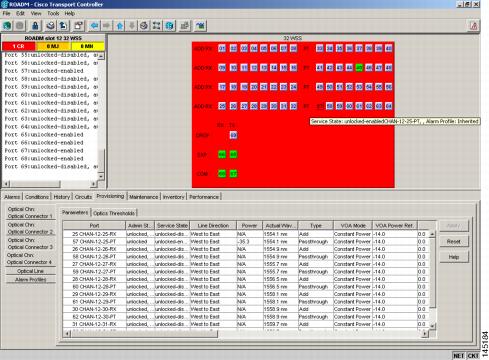Switch to the Maintenance tab
This screenshot has width=489, height=360.
[x=144, y=197]
